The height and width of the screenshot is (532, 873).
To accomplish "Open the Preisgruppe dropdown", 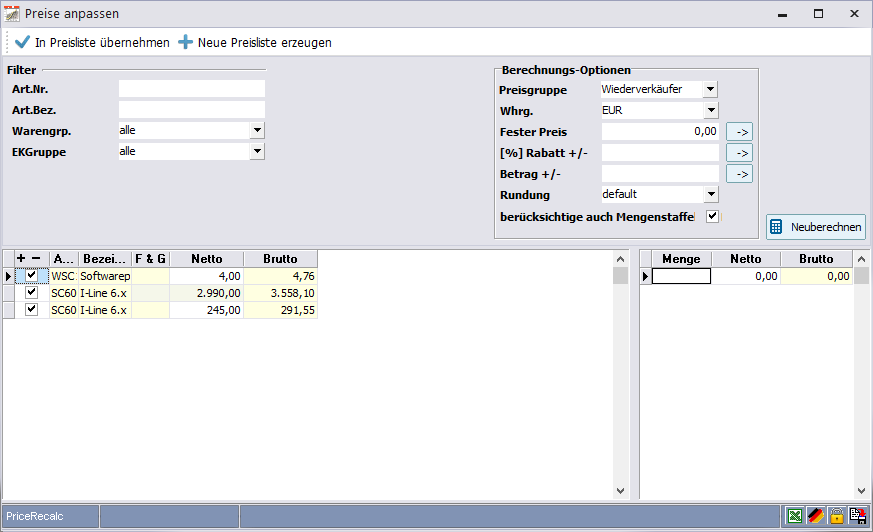I will (x=710, y=89).
